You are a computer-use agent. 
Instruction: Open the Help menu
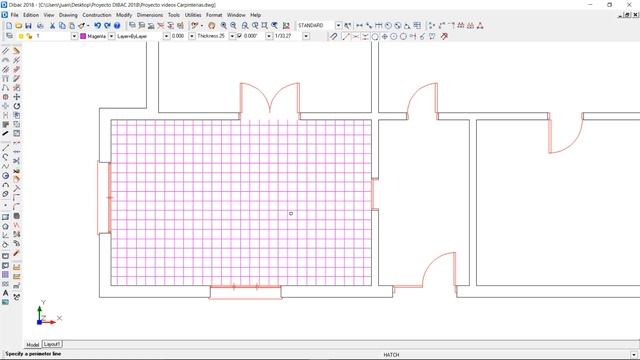point(256,15)
